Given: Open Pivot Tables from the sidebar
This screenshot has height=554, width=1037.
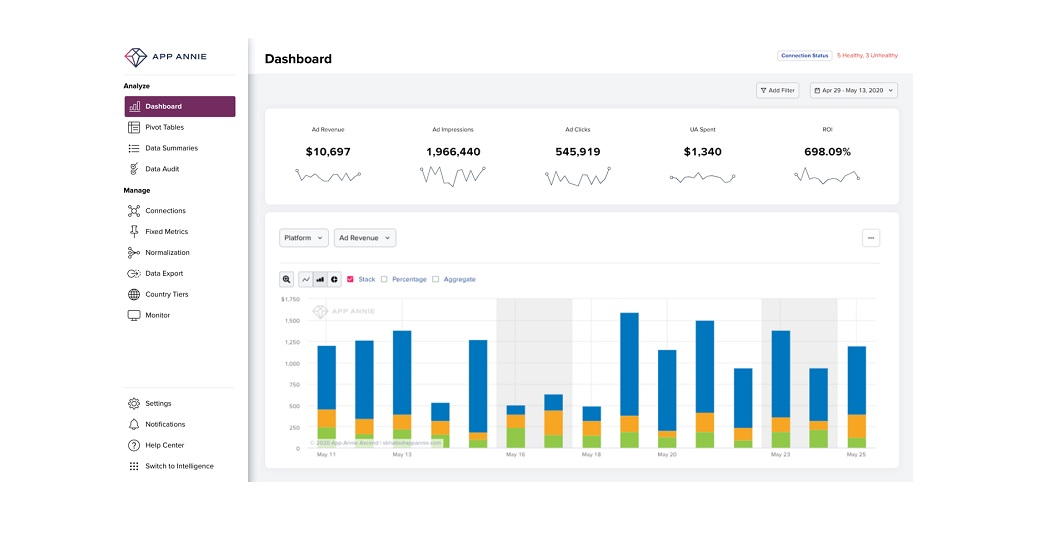Looking at the screenshot, I should 164,127.
